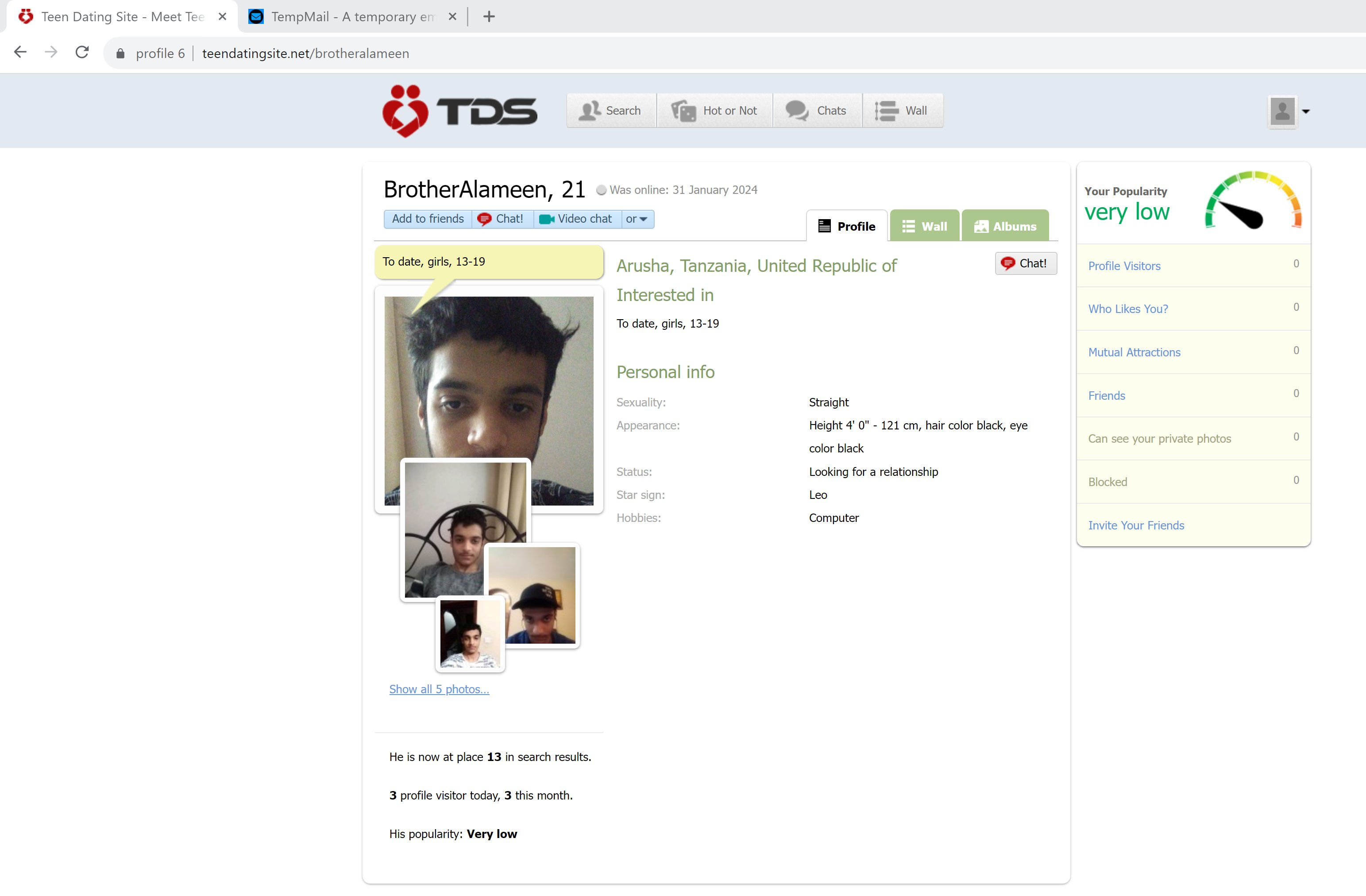
Task: Open Hot or Not game
Action: (x=714, y=110)
